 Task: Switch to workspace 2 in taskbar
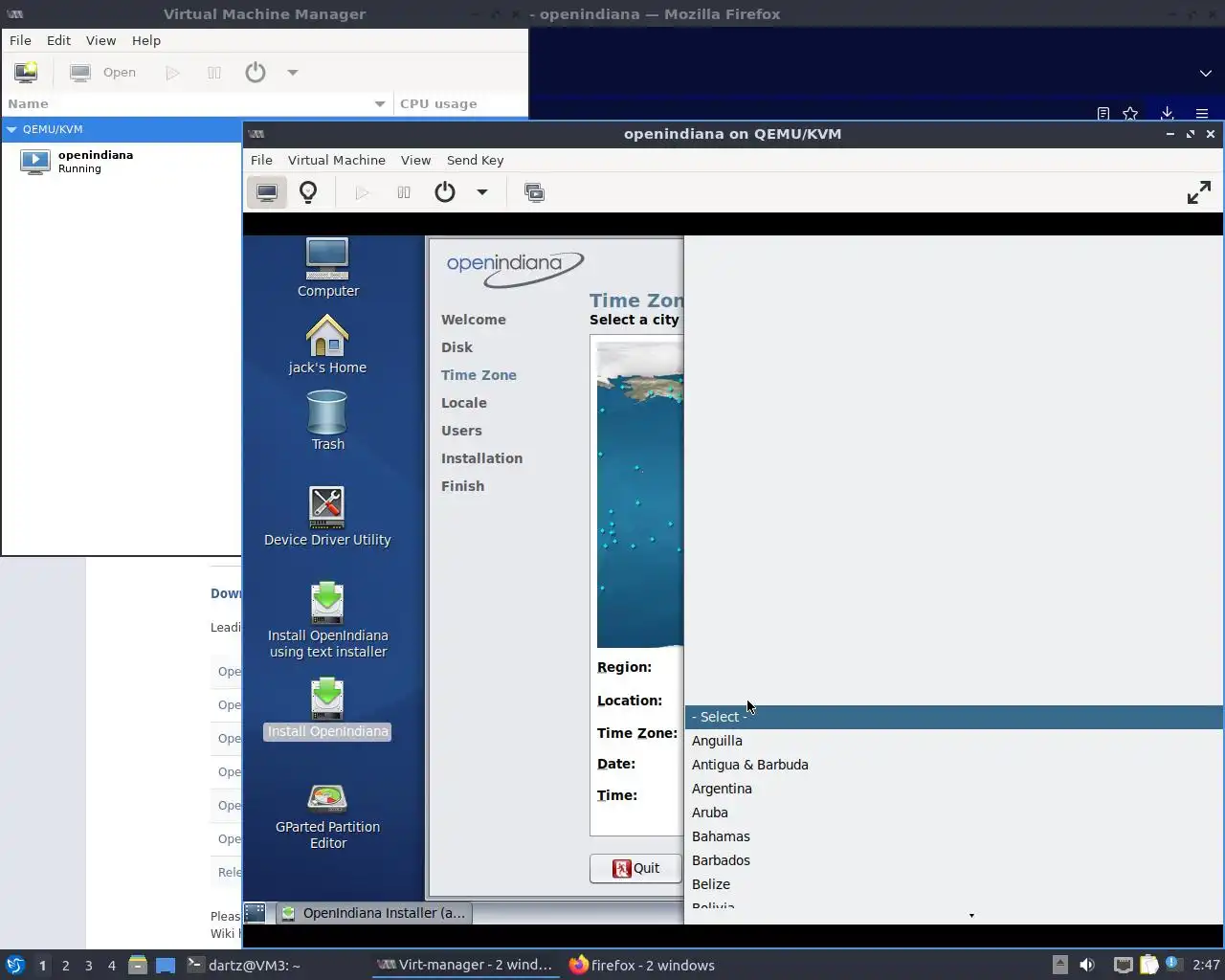click(65, 965)
